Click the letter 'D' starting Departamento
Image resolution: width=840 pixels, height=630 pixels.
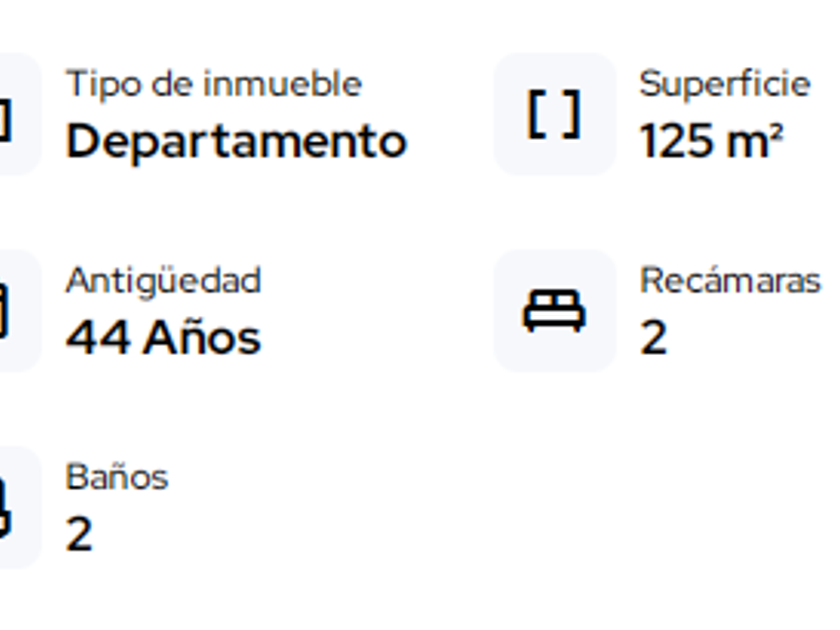tap(83, 141)
